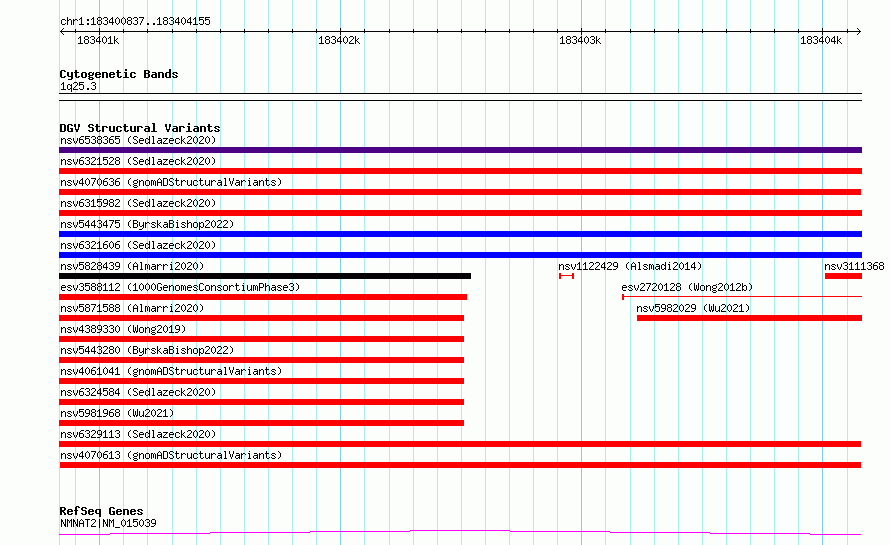890x545 pixels.
Task: Click the ruler's left arrowhead
Action: (62, 31)
